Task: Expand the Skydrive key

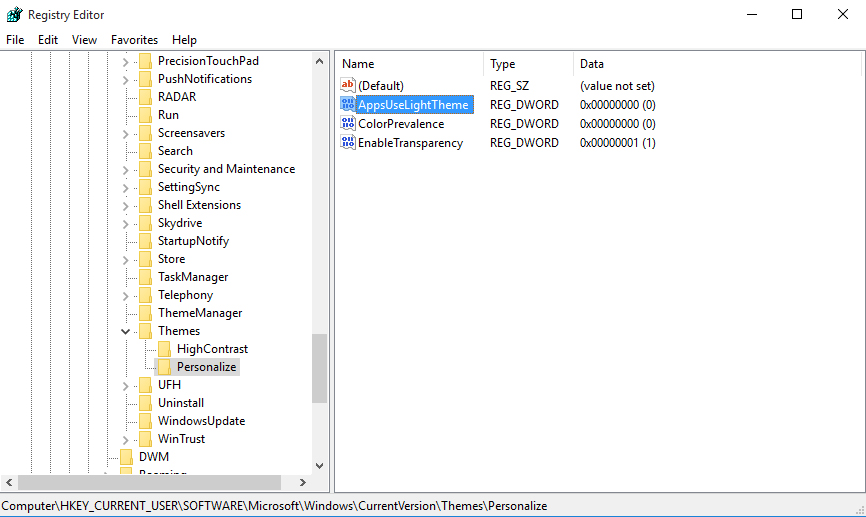Action: coord(125,224)
